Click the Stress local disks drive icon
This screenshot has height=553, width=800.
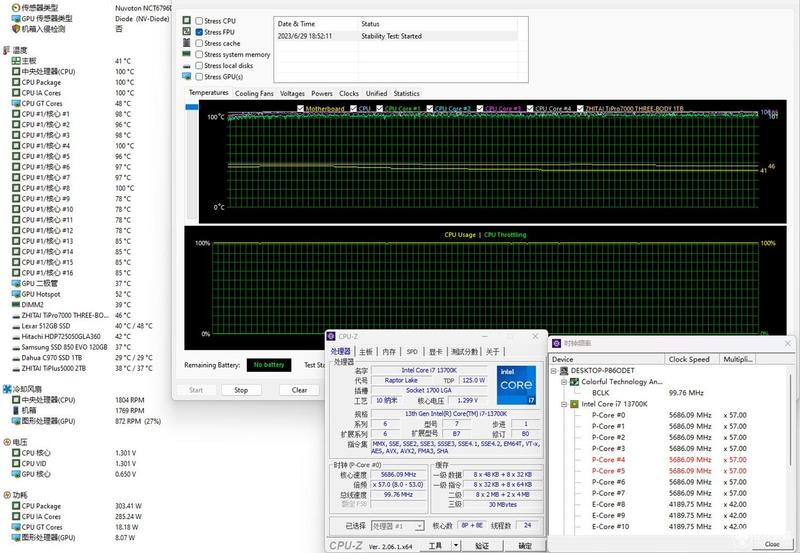(187, 66)
